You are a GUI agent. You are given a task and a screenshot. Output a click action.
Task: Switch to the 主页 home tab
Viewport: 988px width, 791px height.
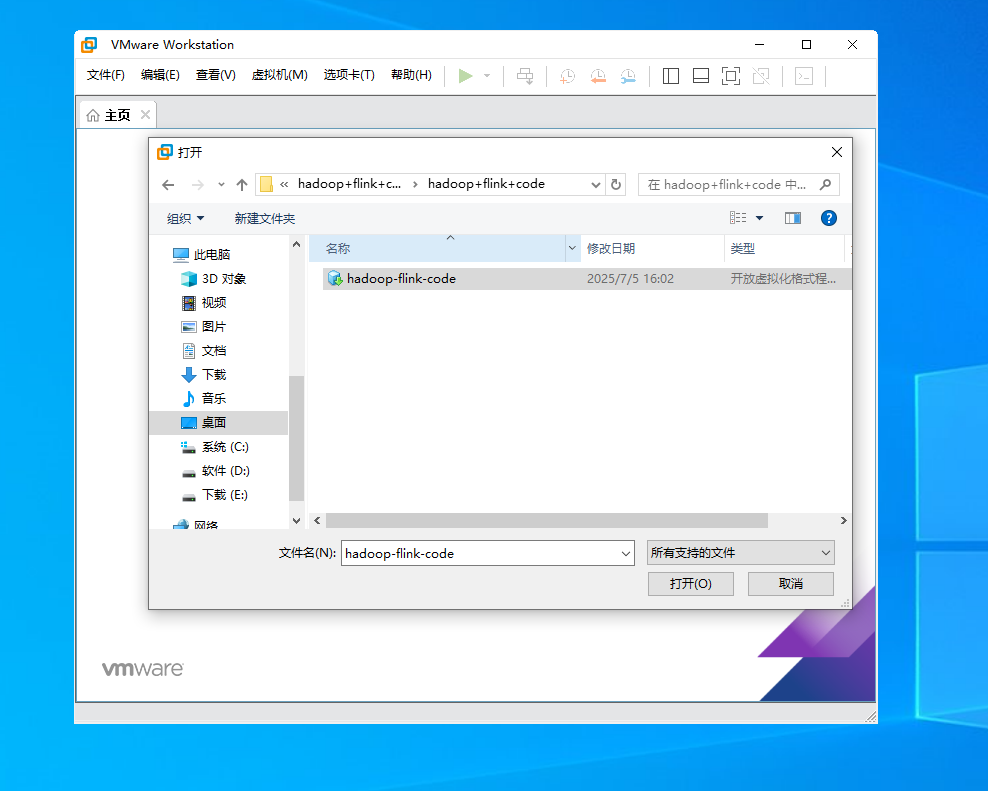tap(109, 115)
